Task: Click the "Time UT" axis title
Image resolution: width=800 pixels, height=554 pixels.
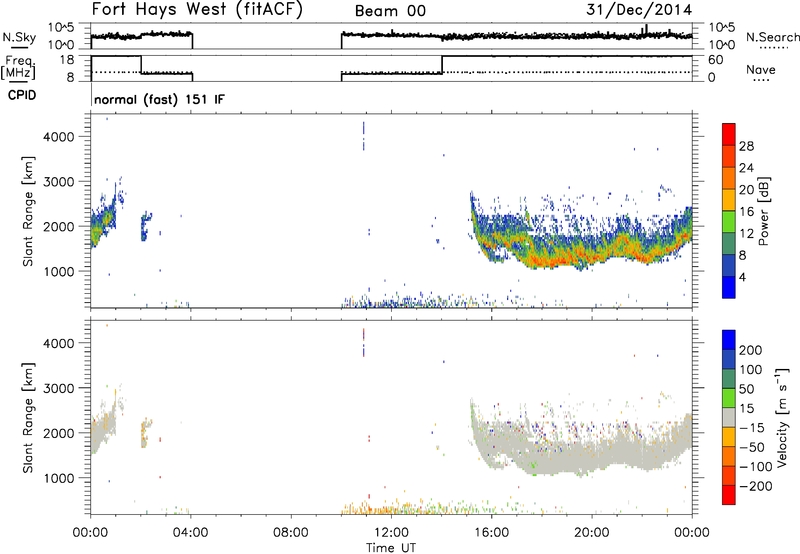Action: click(x=391, y=548)
